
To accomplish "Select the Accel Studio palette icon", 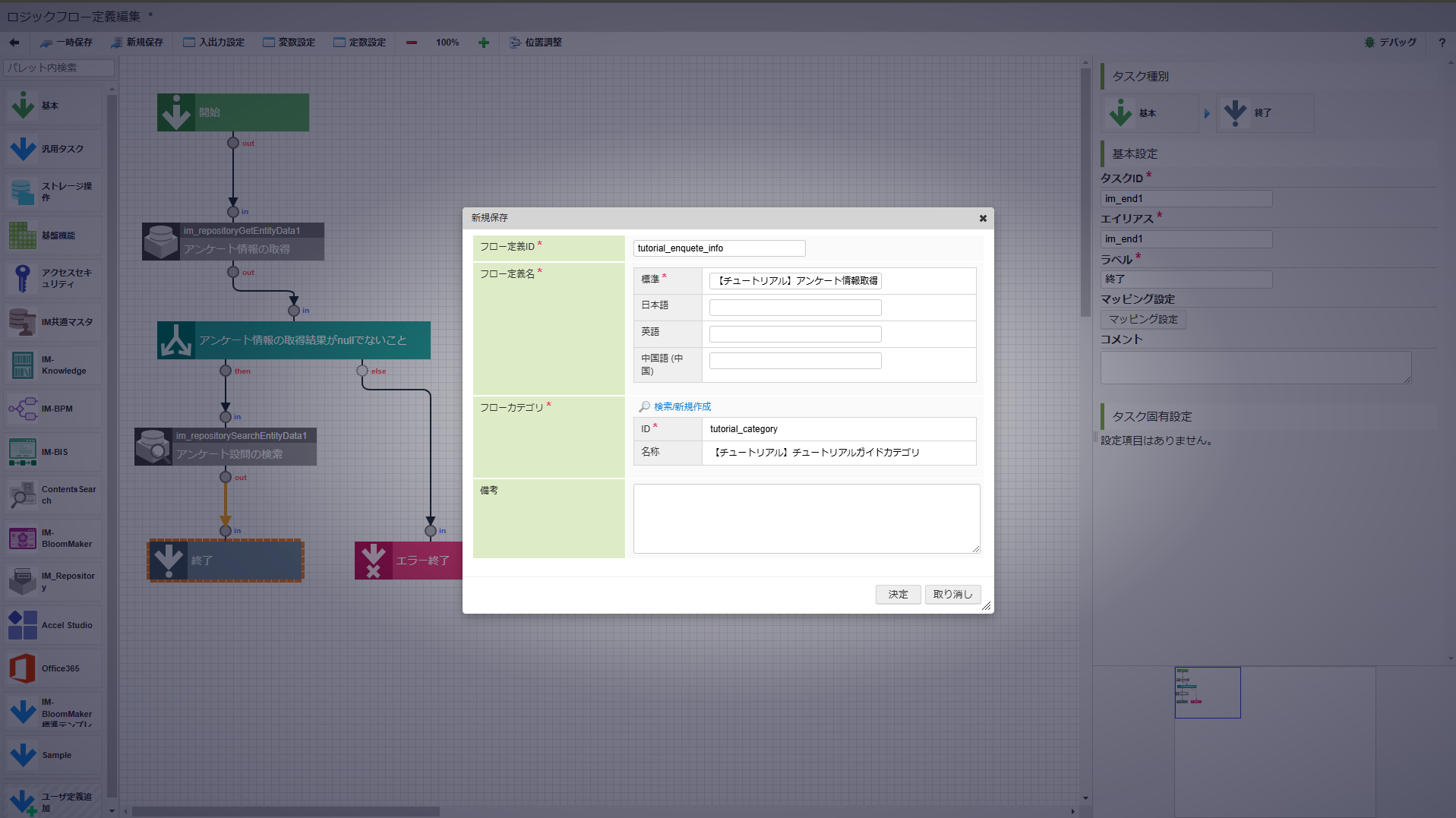I will coord(22,625).
